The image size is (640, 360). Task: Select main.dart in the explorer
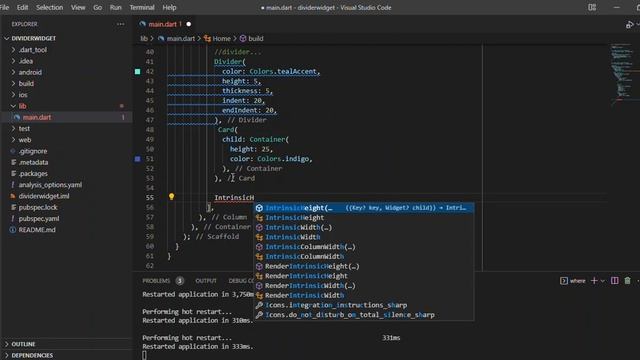click(37, 118)
